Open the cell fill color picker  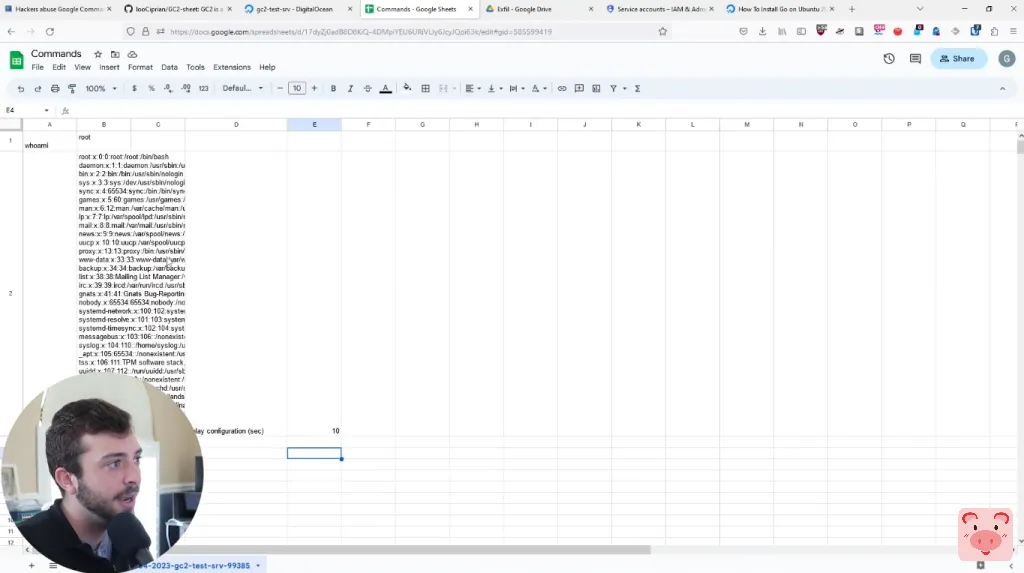click(x=408, y=88)
